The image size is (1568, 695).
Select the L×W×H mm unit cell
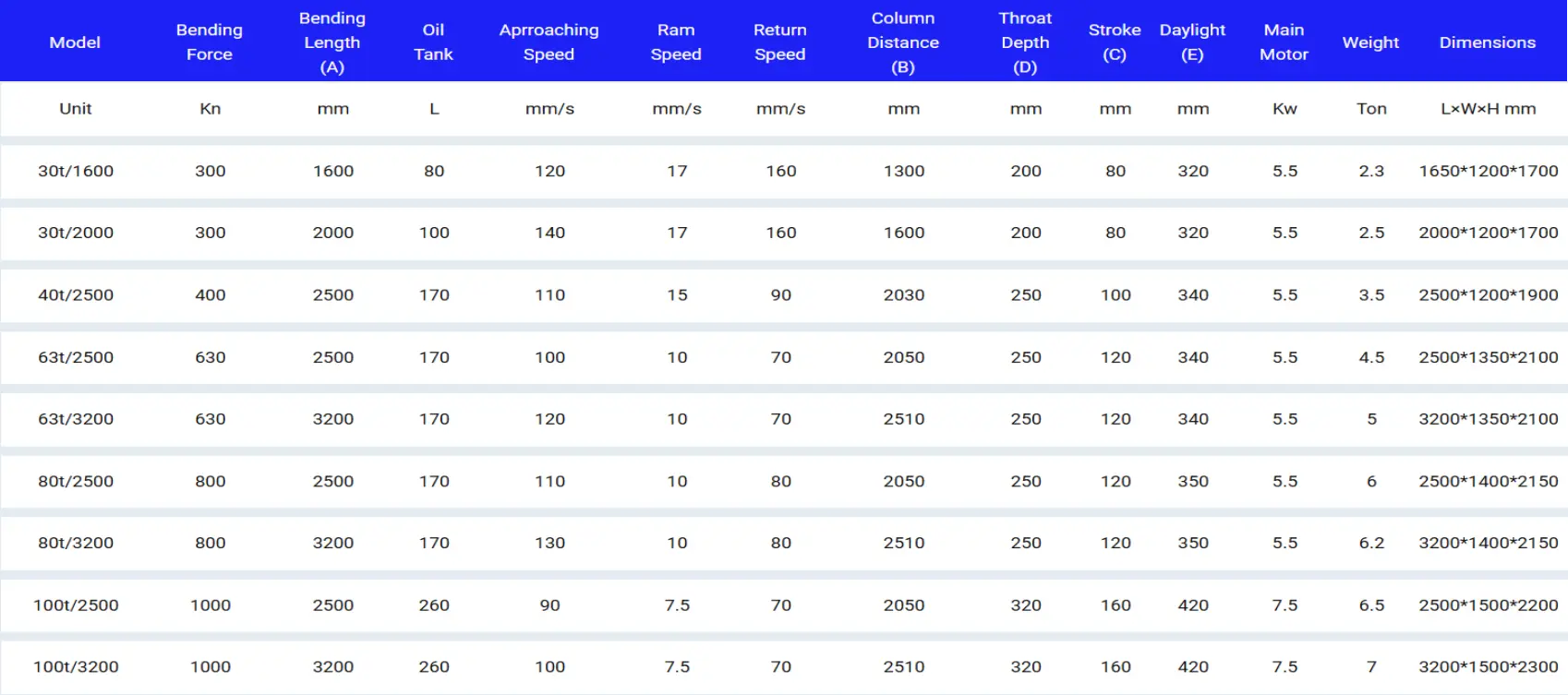click(1488, 109)
